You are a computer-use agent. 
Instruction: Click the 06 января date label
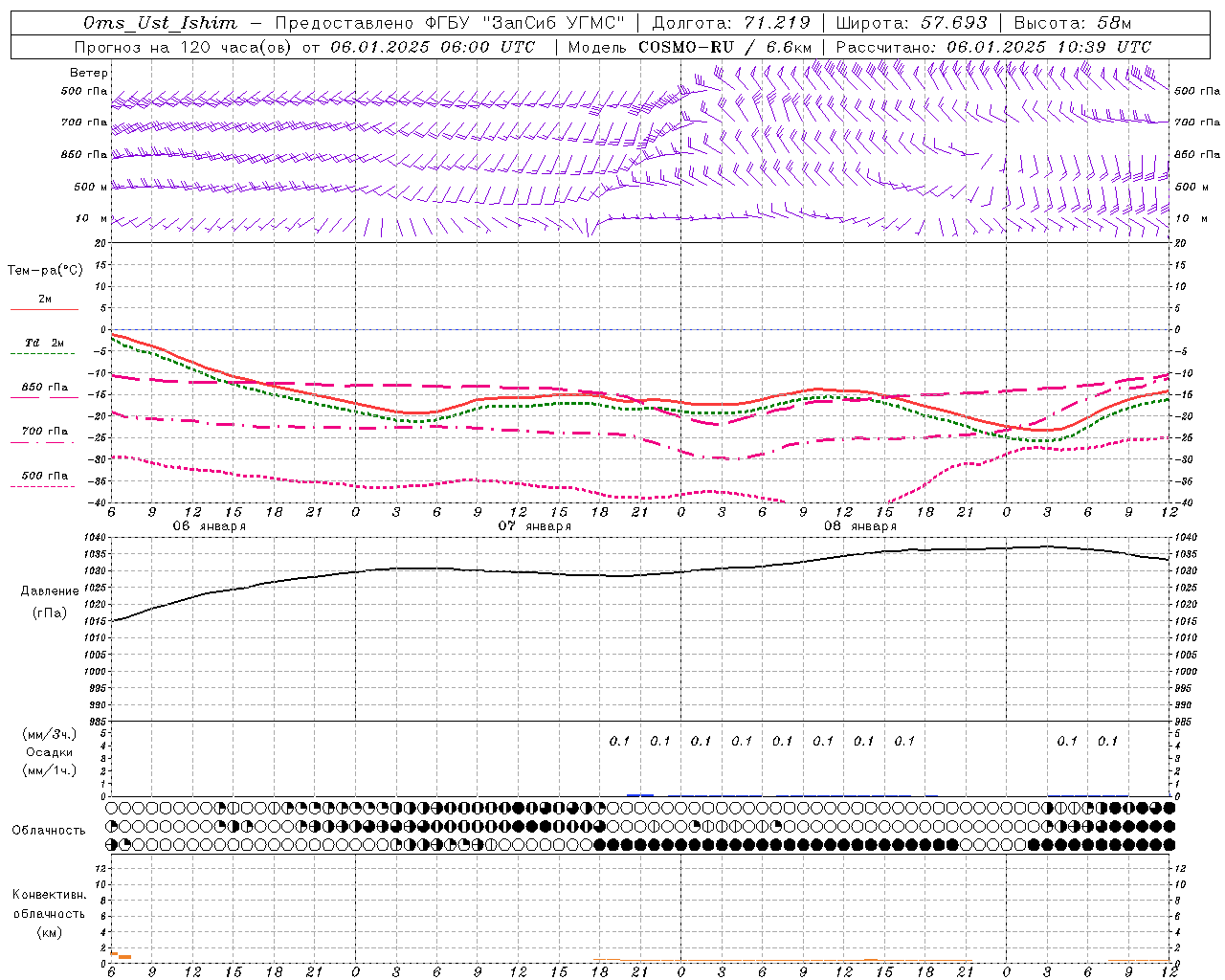pyautogui.click(x=209, y=526)
